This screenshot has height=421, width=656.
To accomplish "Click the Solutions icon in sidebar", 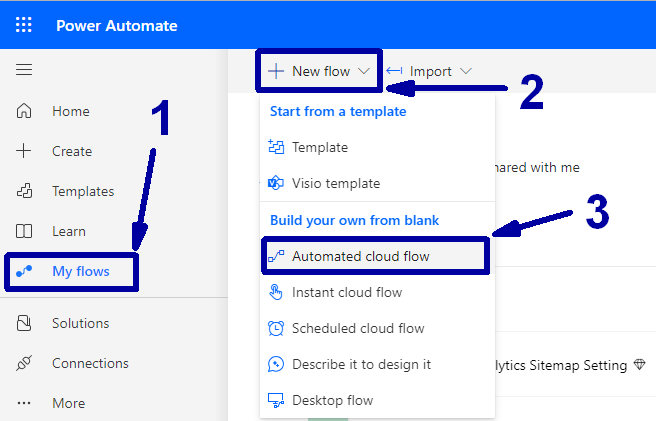I will (24, 323).
